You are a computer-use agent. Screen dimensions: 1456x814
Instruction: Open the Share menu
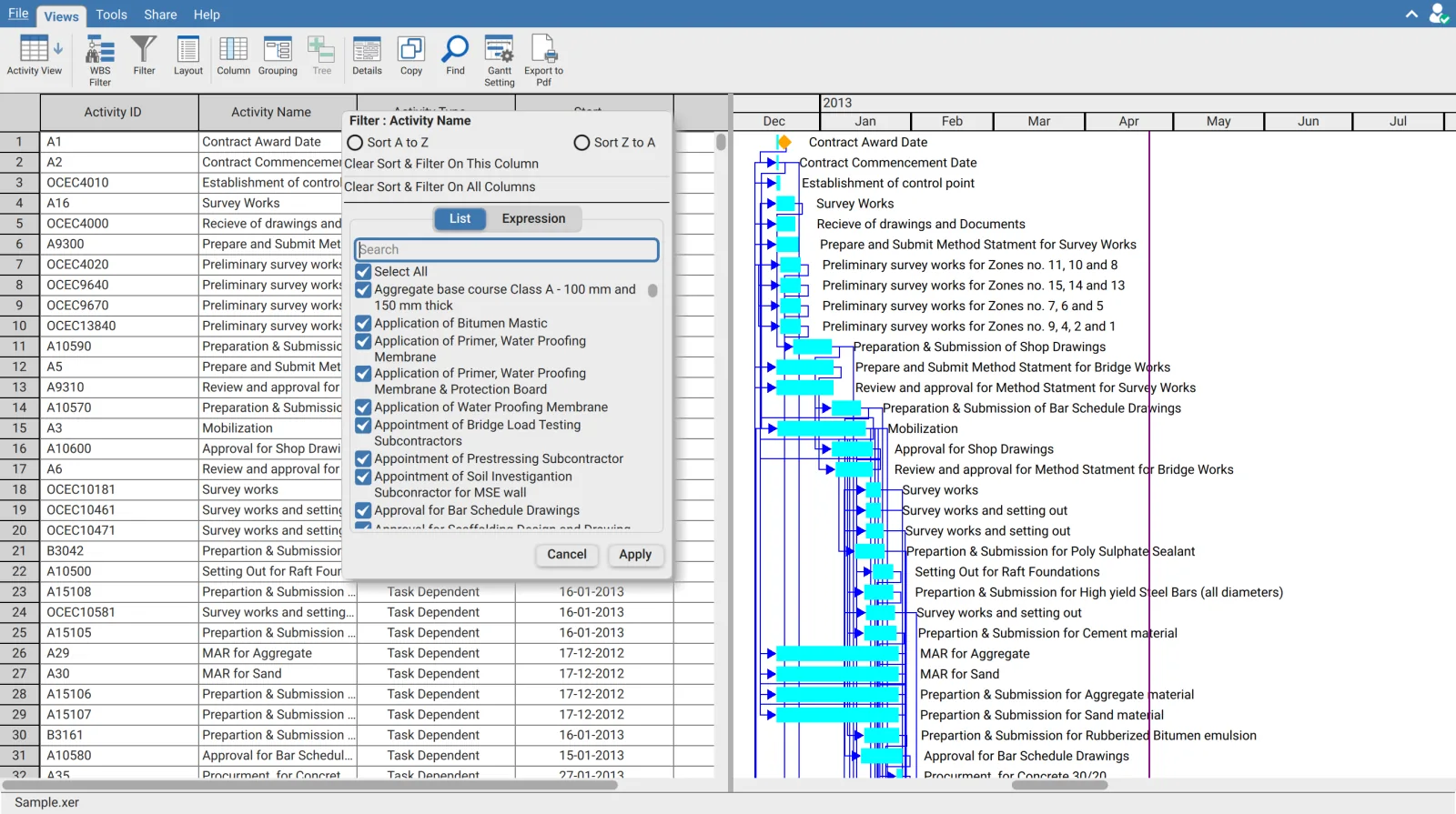pyautogui.click(x=160, y=15)
